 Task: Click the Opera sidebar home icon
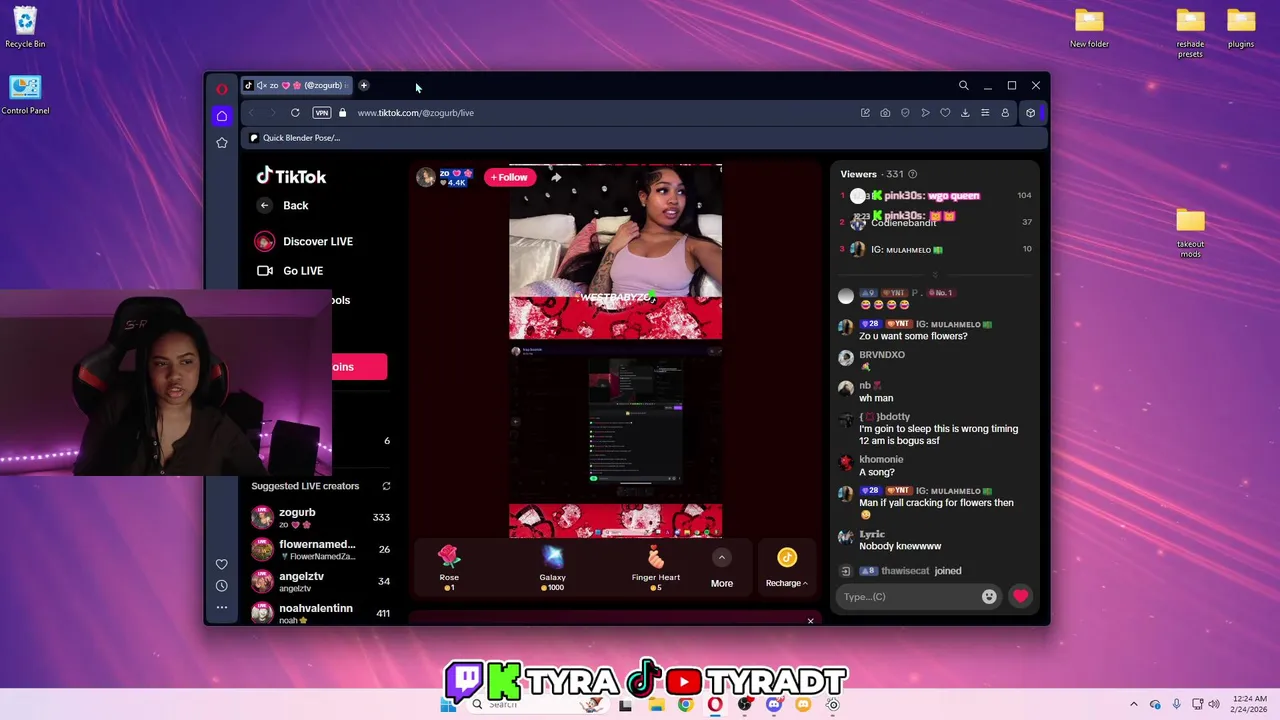coord(222,116)
